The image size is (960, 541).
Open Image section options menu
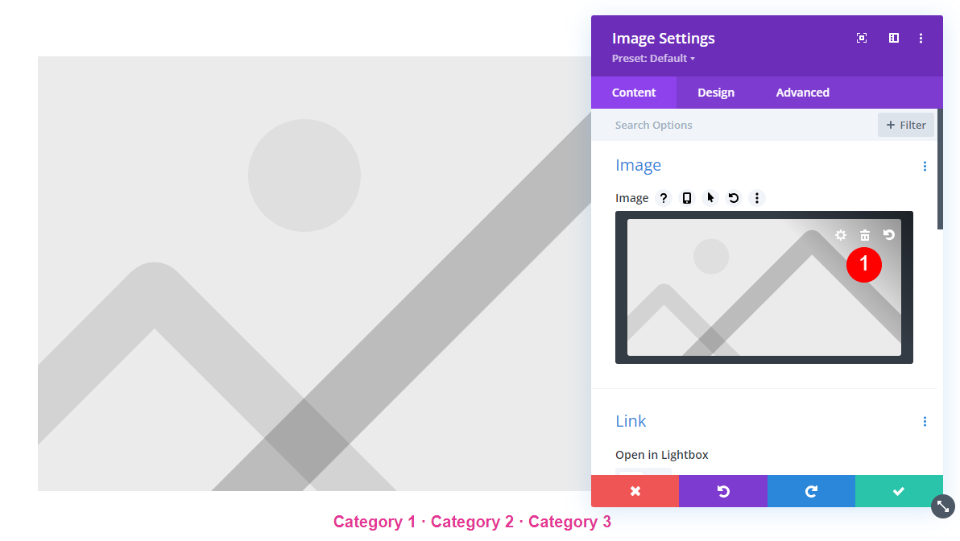[x=924, y=166]
